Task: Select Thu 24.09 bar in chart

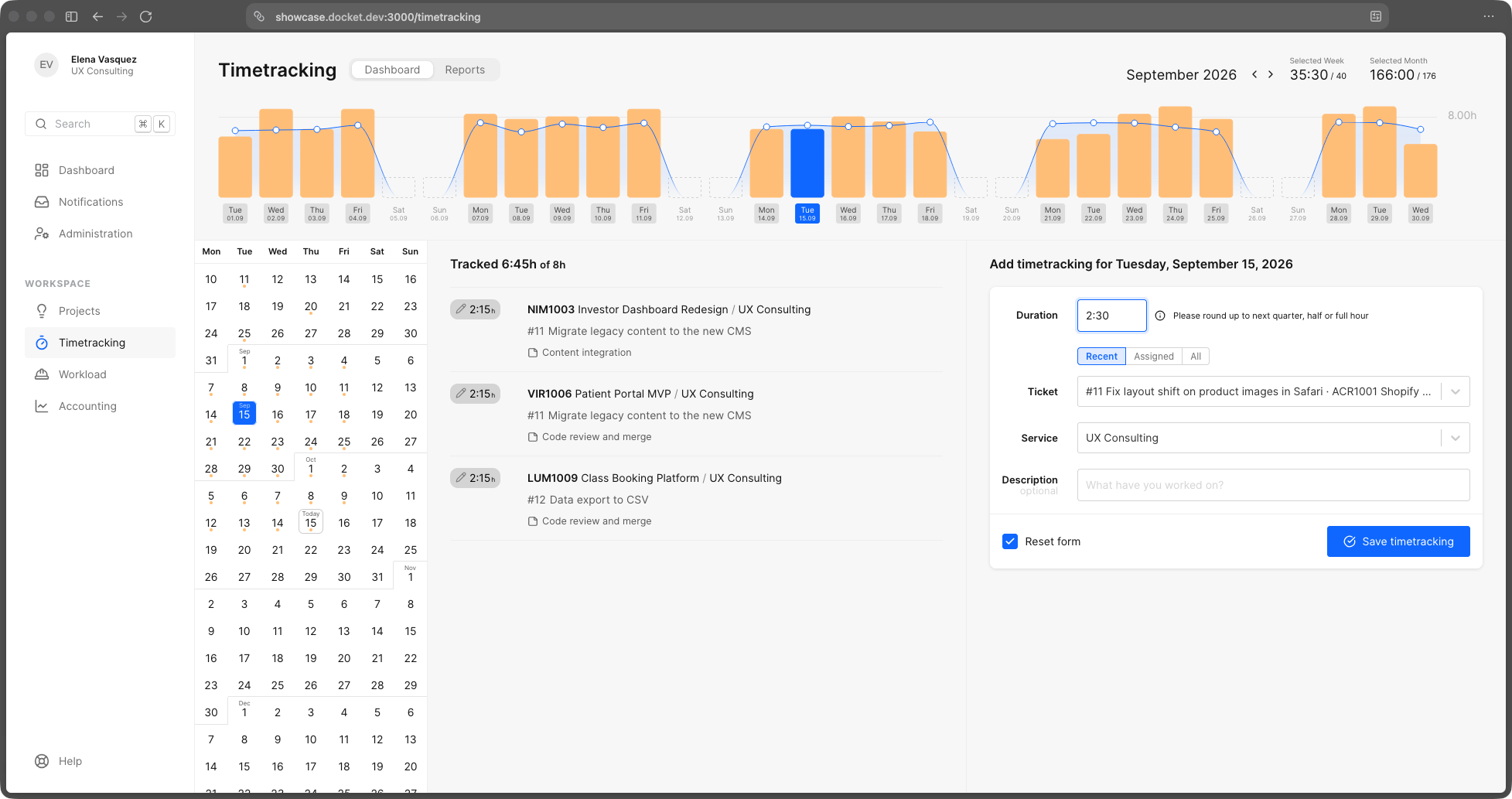Action: (1176, 152)
